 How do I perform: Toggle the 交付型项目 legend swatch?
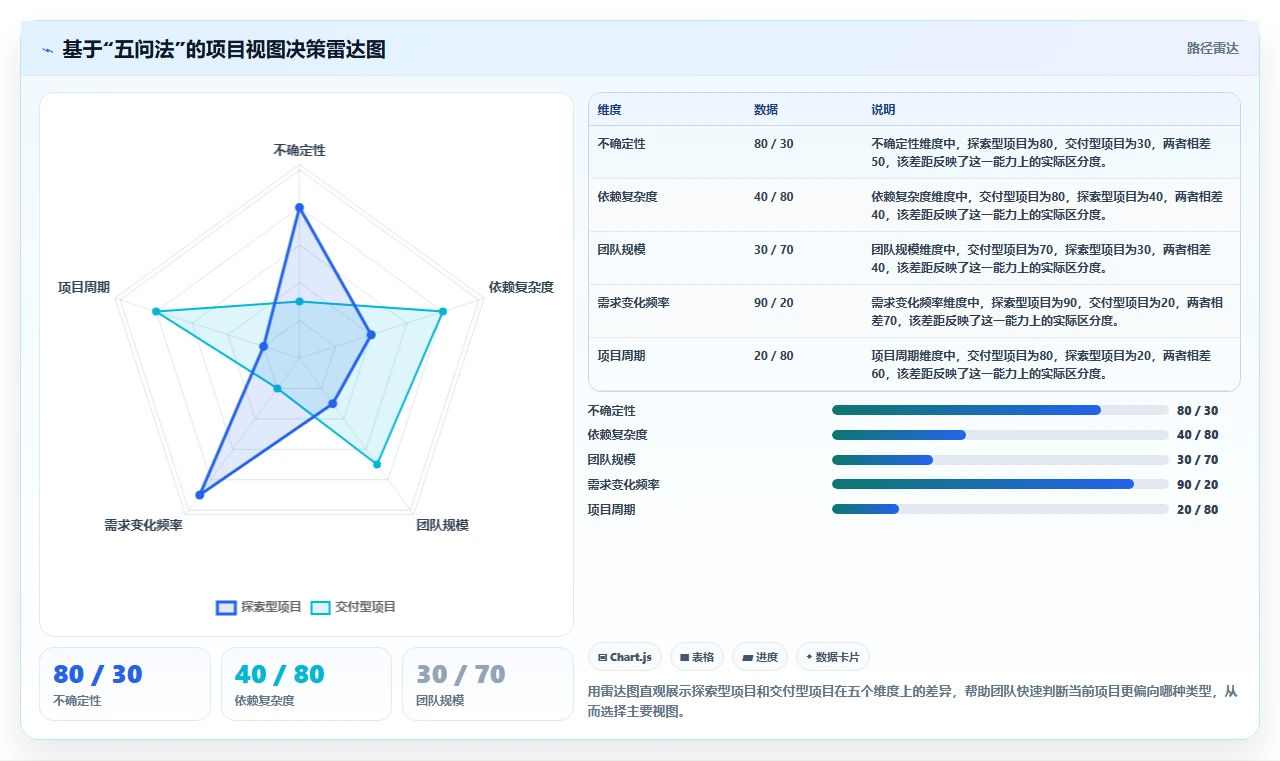click(x=320, y=607)
